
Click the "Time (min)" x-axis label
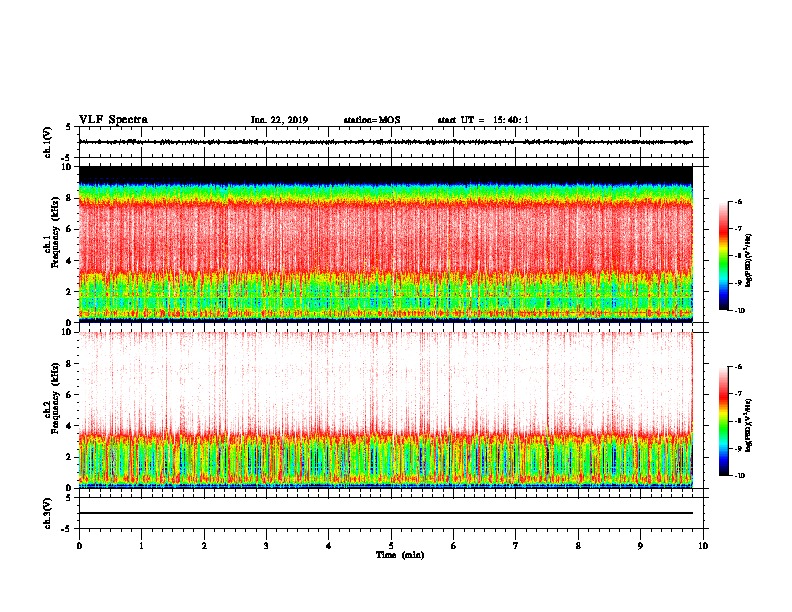pyautogui.click(x=400, y=555)
